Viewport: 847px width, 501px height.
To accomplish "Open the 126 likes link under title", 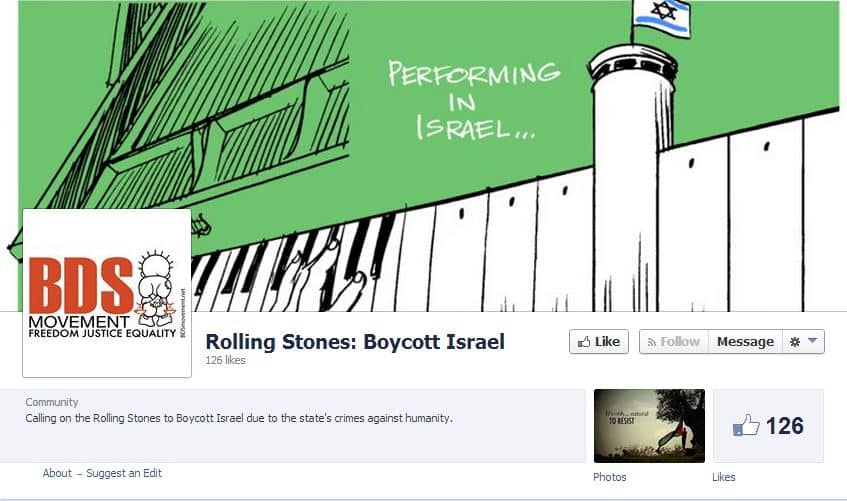I will (x=225, y=360).
